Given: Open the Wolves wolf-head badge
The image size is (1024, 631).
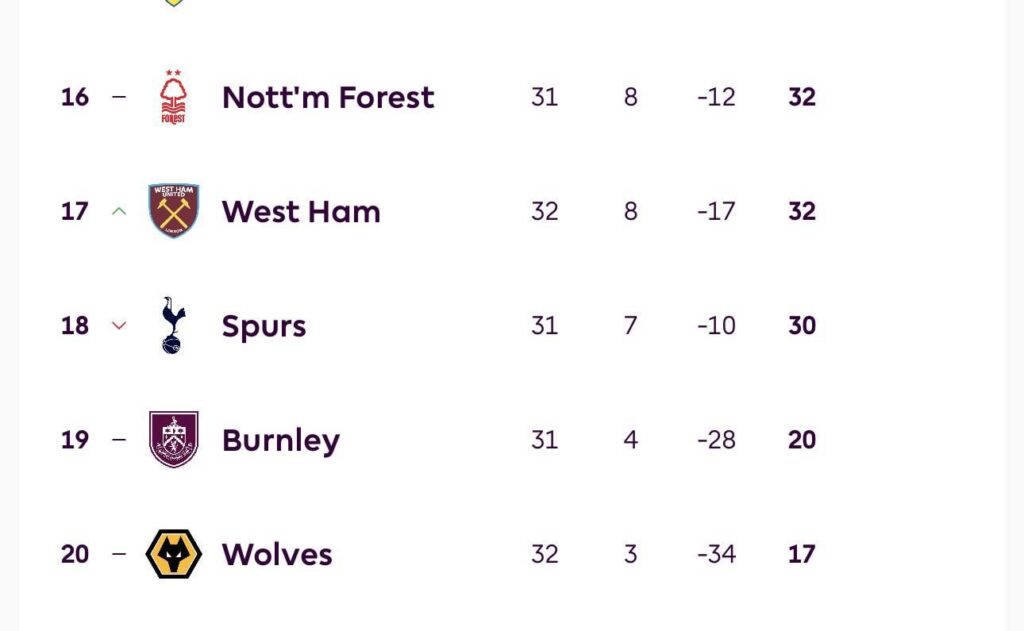Looking at the screenshot, I should pos(172,553).
